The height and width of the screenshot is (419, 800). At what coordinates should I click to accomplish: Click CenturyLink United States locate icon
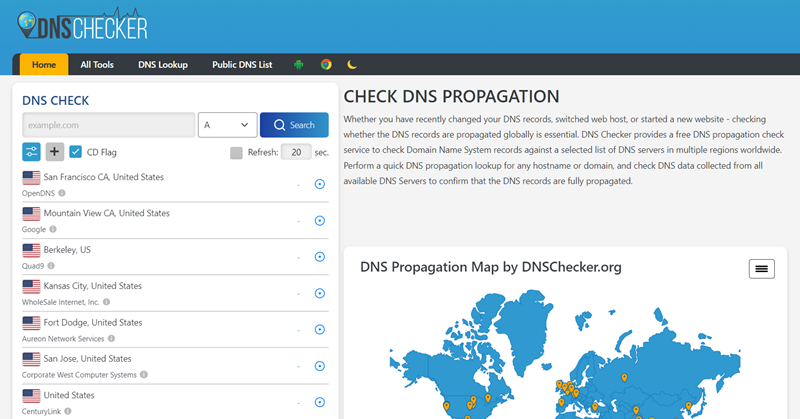[320, 402]
